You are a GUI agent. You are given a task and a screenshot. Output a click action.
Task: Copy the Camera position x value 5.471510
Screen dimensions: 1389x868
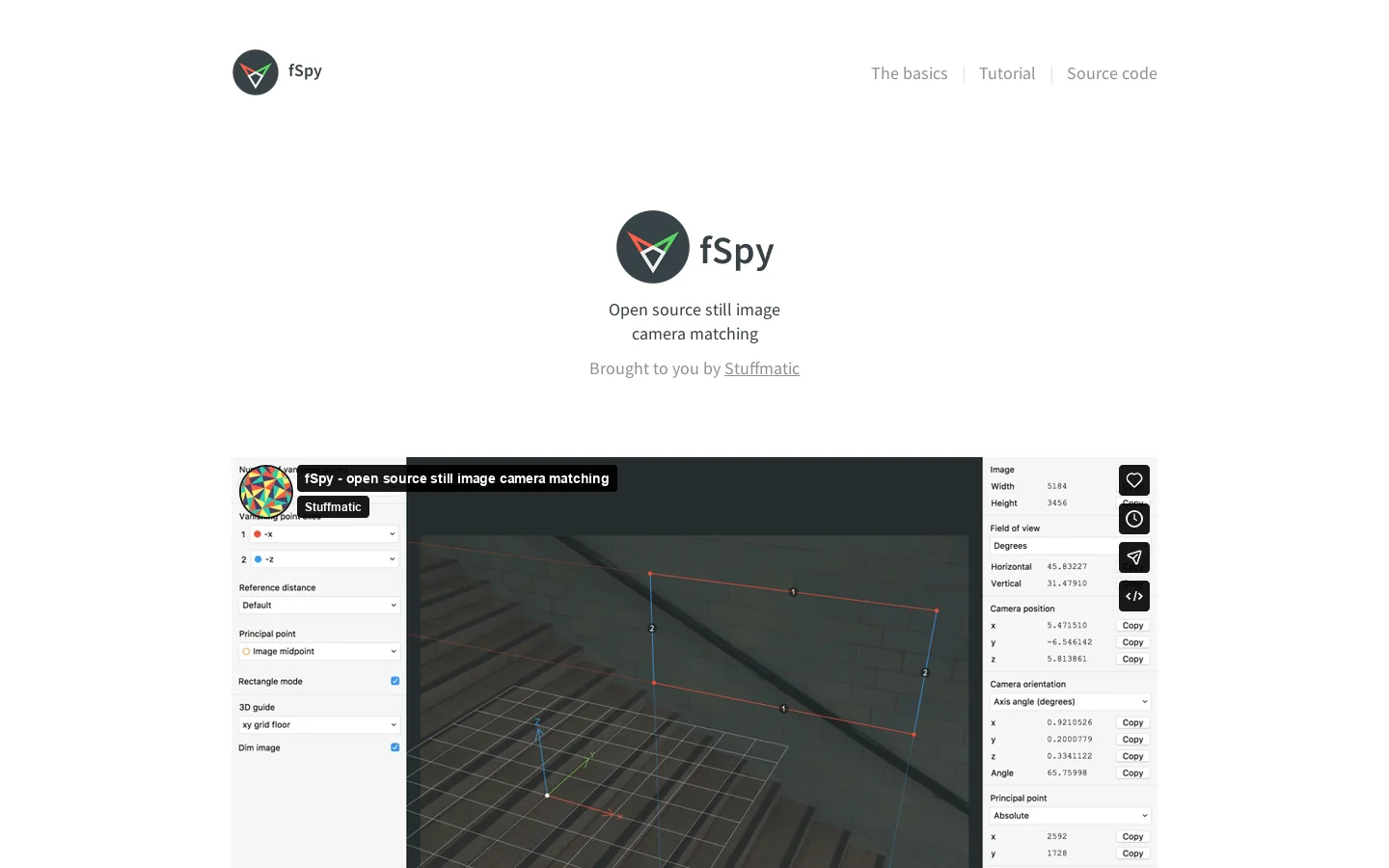pyautogui.click(x=1133, y=626)
